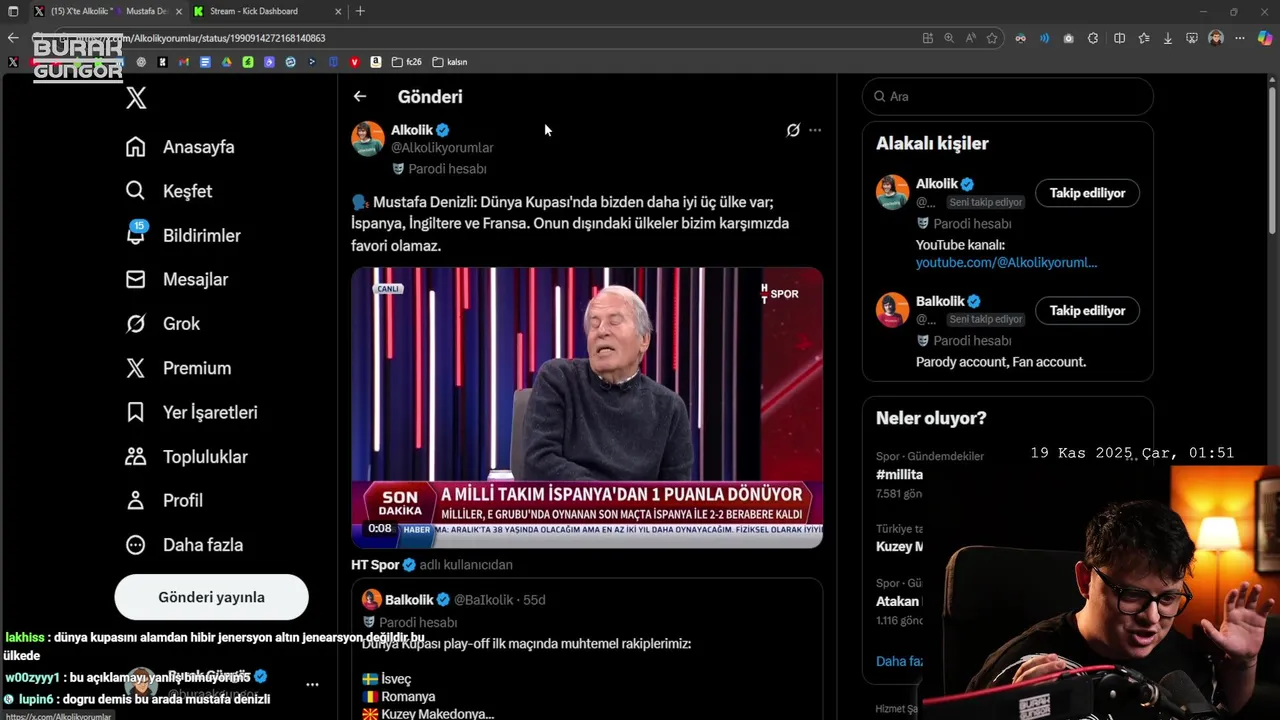Open Google Drive bookmark icon
The width and height of the screenshot is (1280, 720).
tap(227, 62)
